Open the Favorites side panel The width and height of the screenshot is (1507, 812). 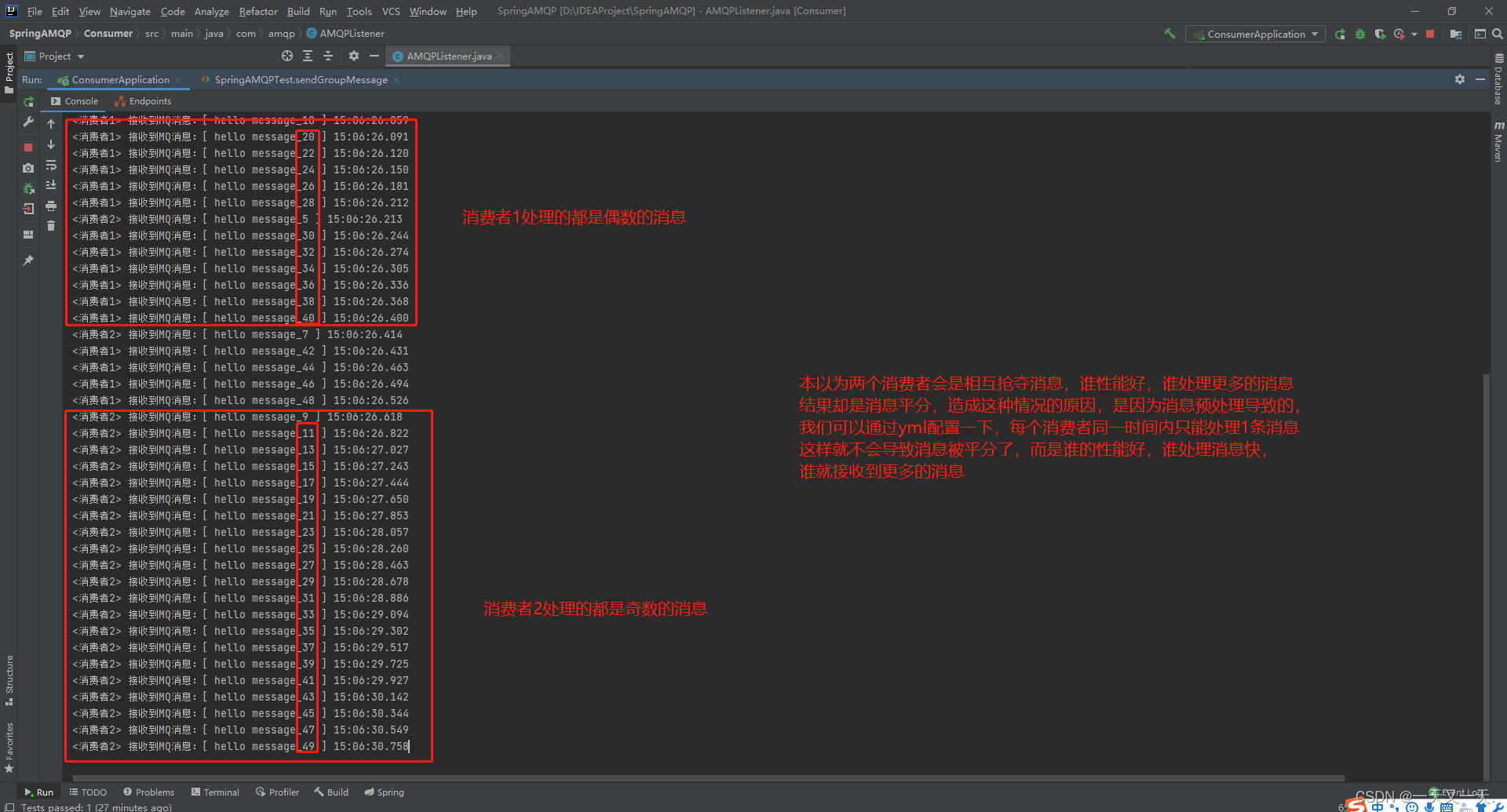click(9, 748)
